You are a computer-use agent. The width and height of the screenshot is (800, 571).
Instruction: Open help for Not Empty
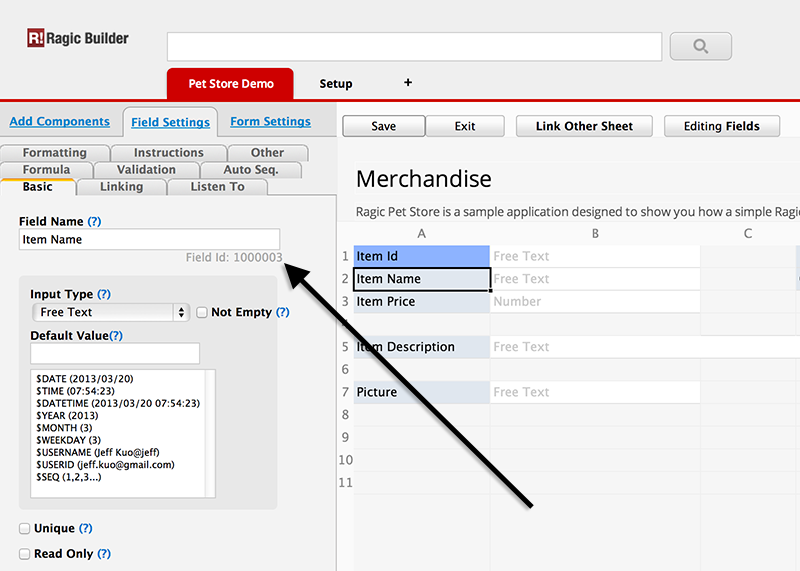click(x=283, y=312)
